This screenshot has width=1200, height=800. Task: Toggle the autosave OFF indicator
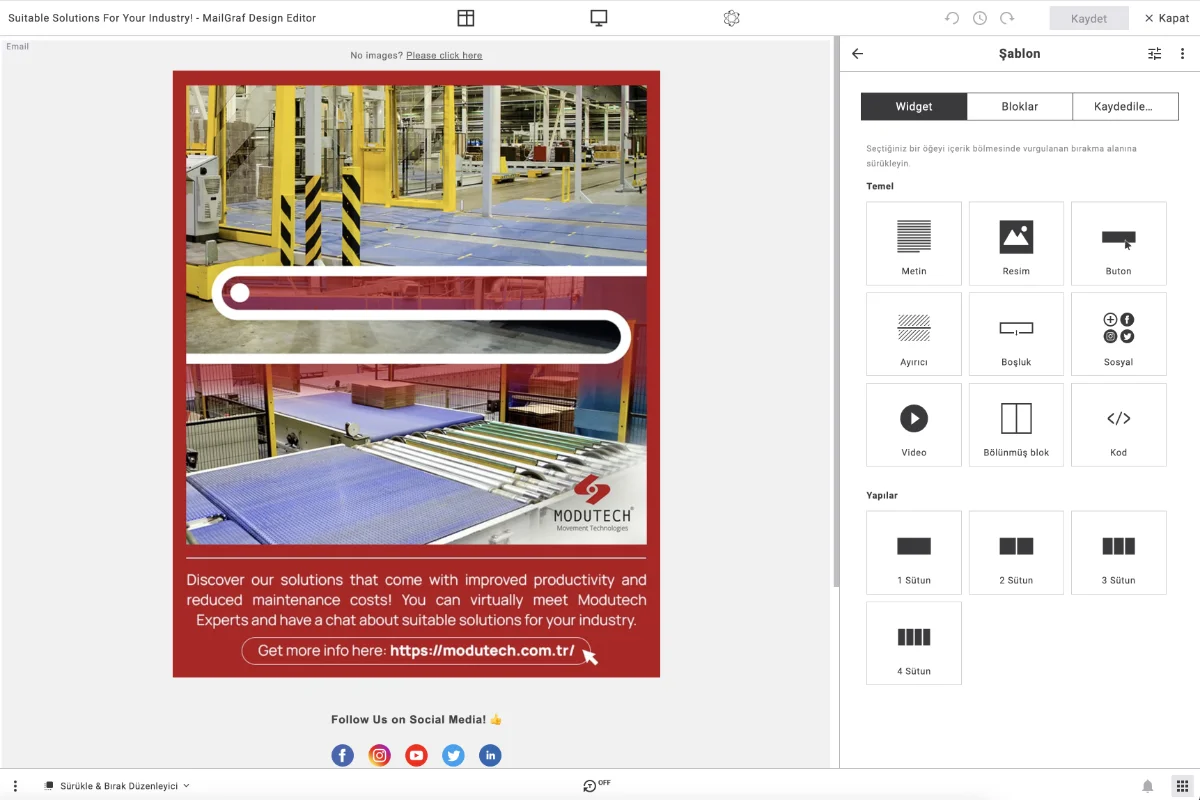click(x=596, y=785)
